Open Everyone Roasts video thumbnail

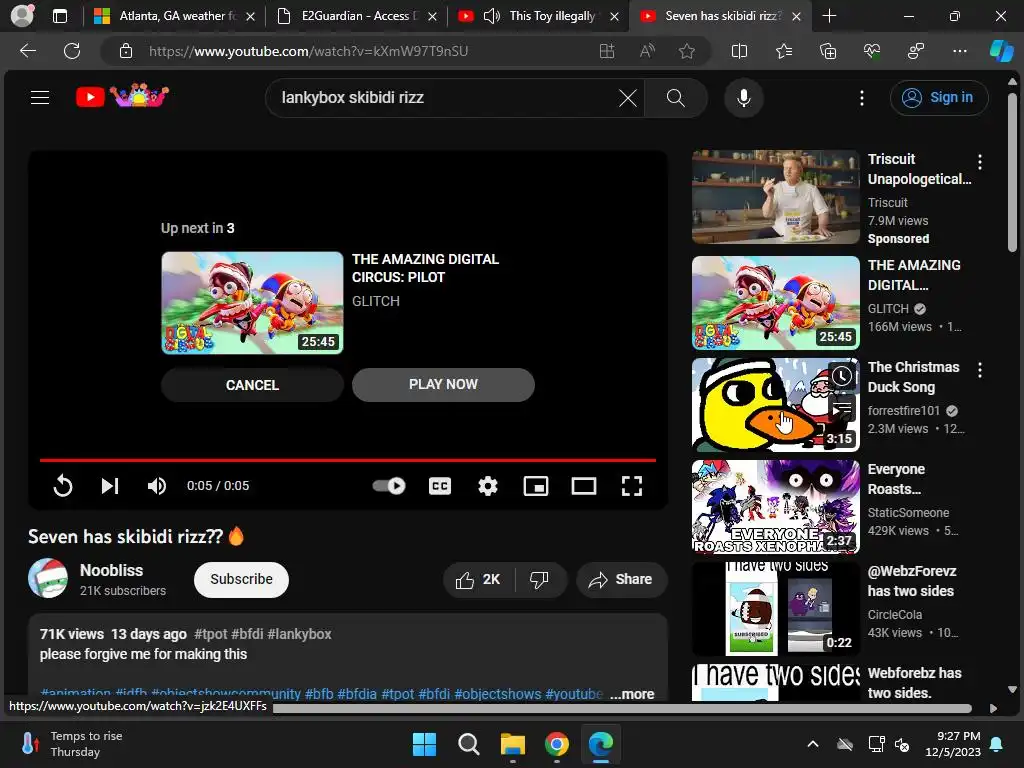click(x=775, y=507)
